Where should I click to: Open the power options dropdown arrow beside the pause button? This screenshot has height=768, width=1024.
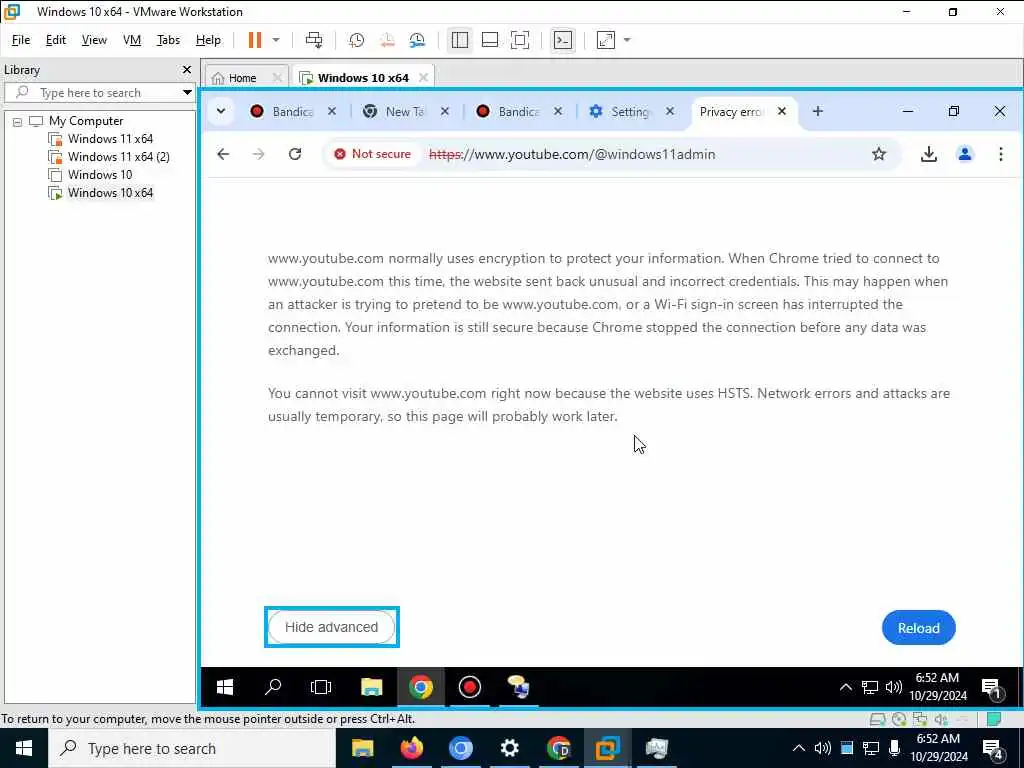point(276,40)
